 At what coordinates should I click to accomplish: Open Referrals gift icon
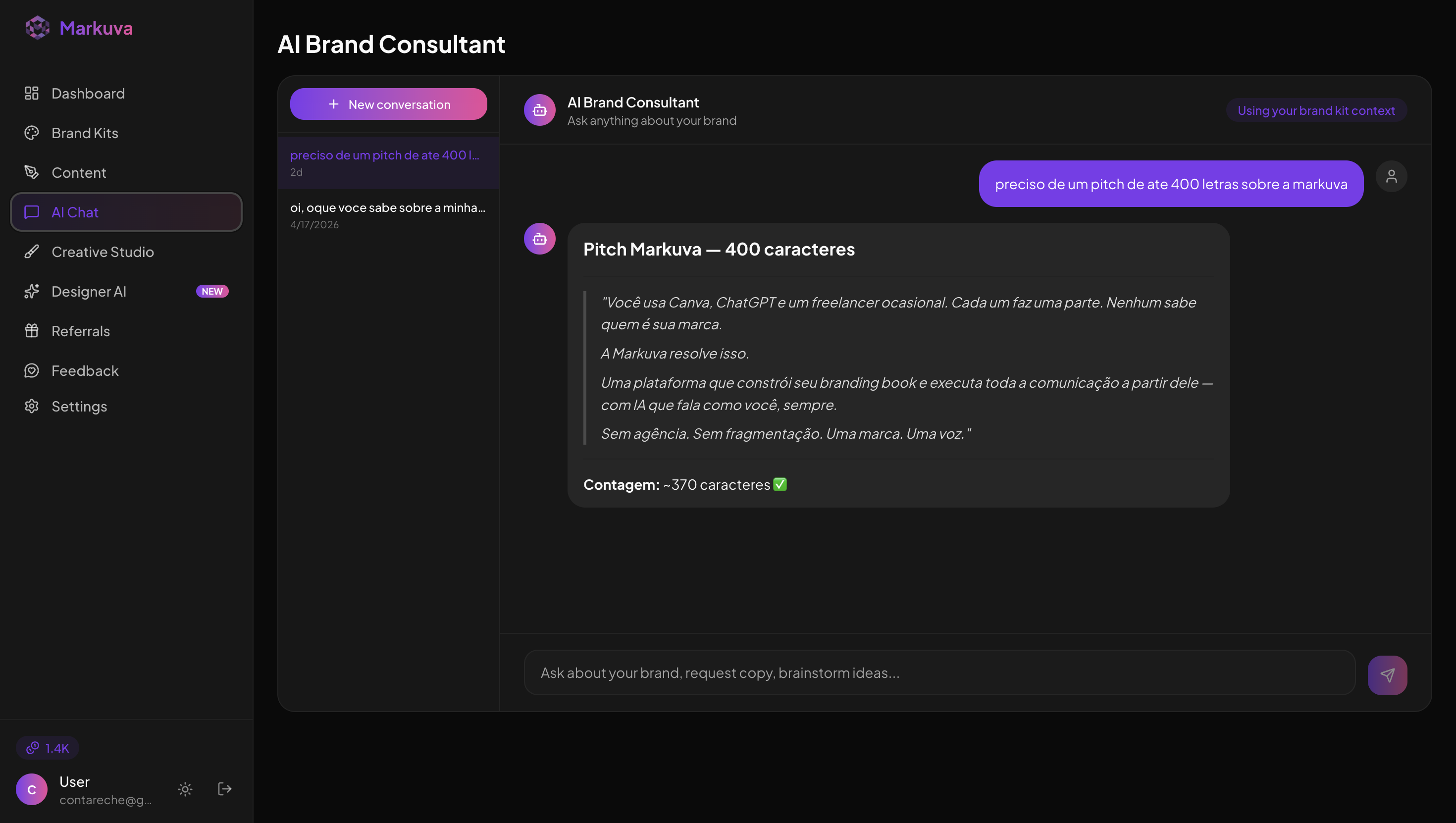tap(32, 331)
